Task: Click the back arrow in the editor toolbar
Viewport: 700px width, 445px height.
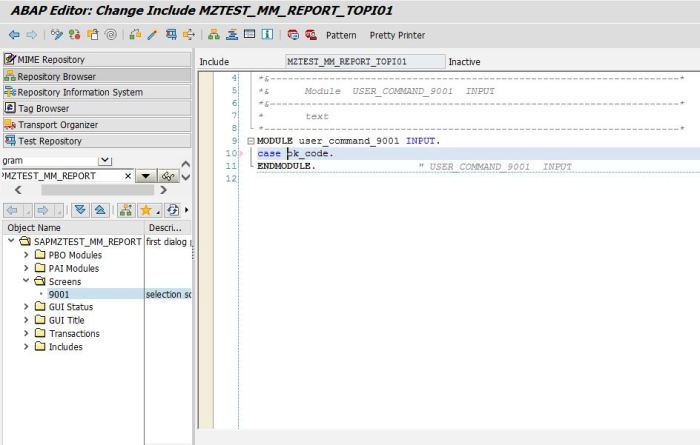Action: pos(14,35)
